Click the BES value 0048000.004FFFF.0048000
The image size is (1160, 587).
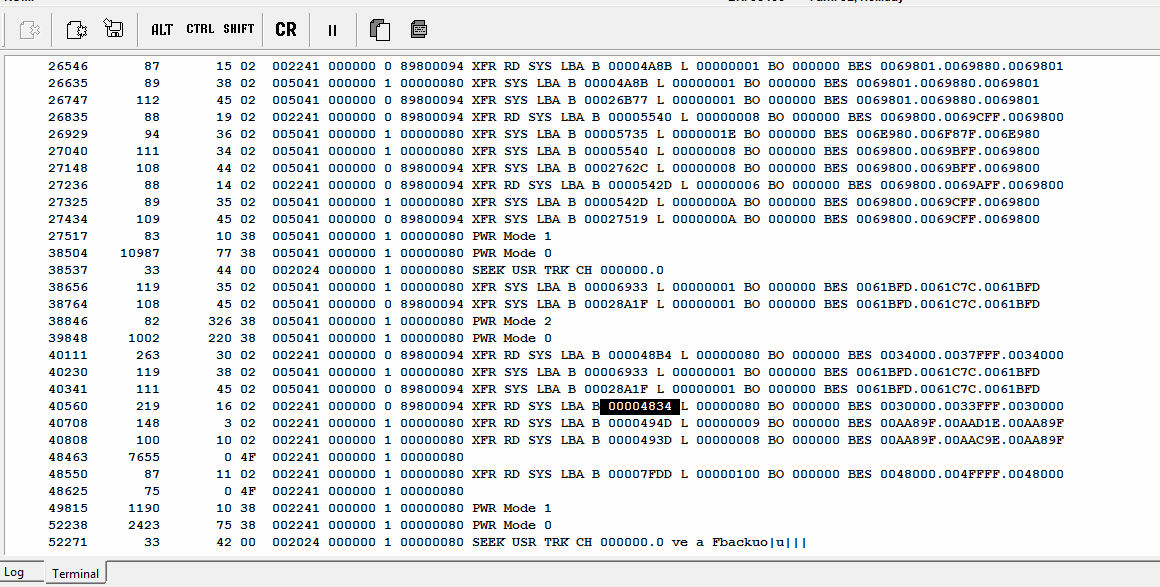tap(971, 474)
